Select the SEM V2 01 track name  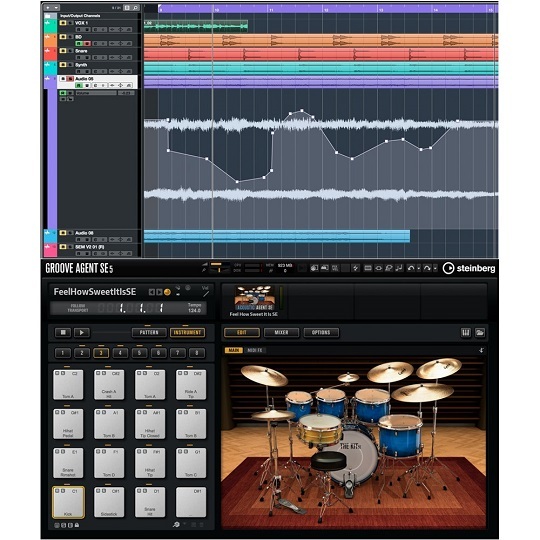pyautogui.click(x=90, y=247)
